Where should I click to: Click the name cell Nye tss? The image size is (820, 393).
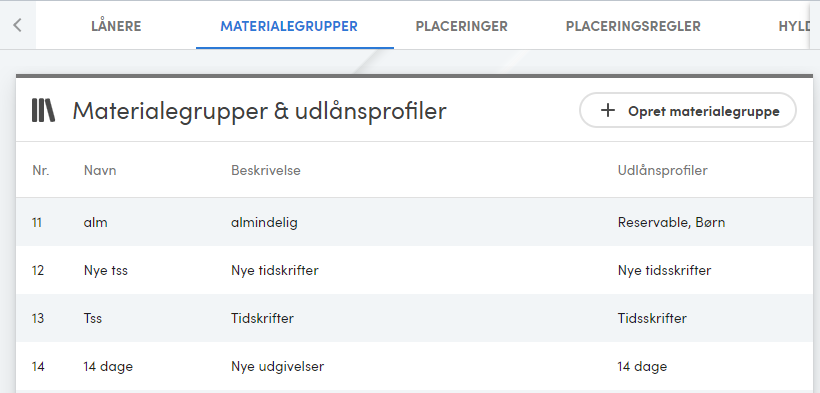106,271
